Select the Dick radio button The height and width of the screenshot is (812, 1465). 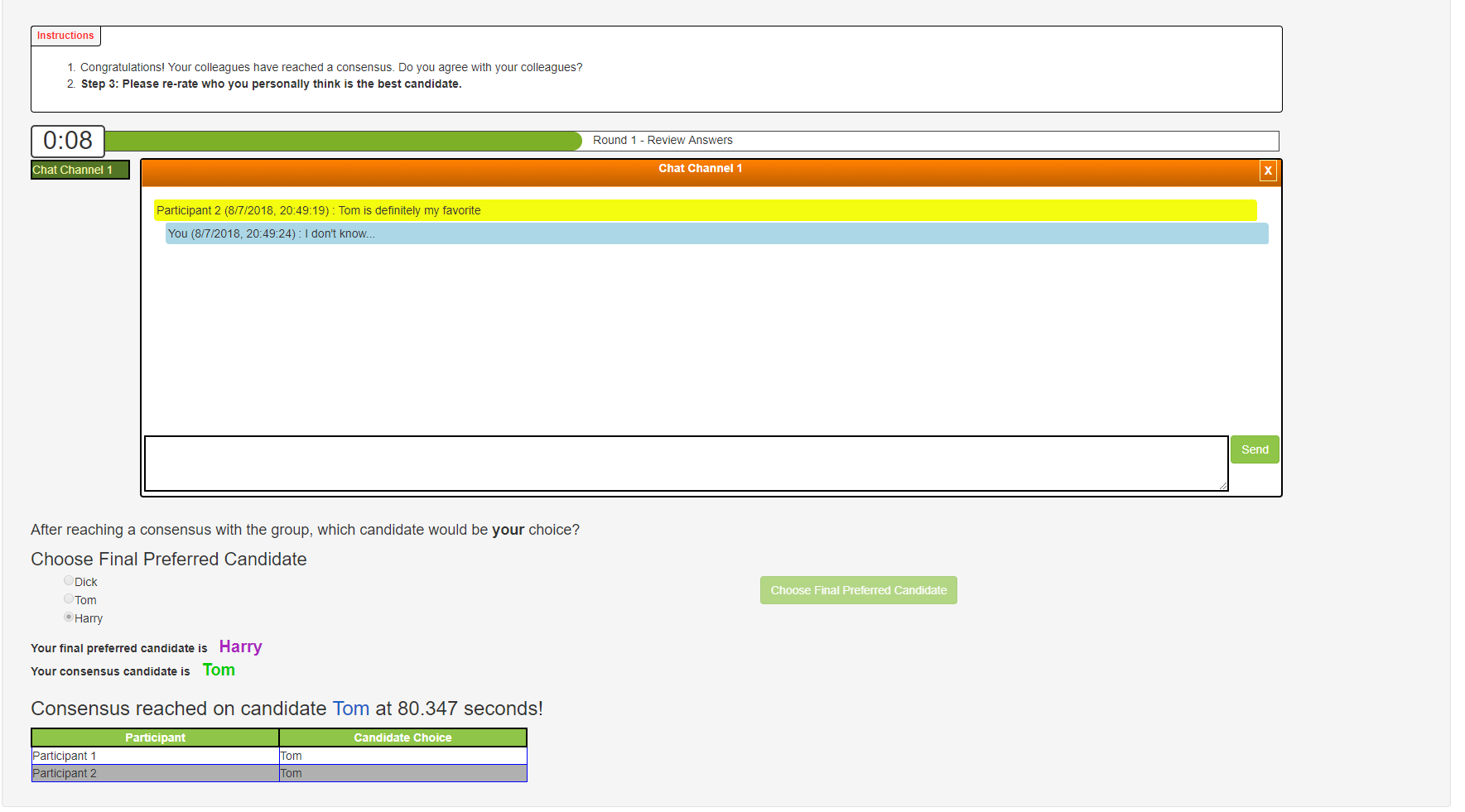pyautogui.click(x=69, y=581)
